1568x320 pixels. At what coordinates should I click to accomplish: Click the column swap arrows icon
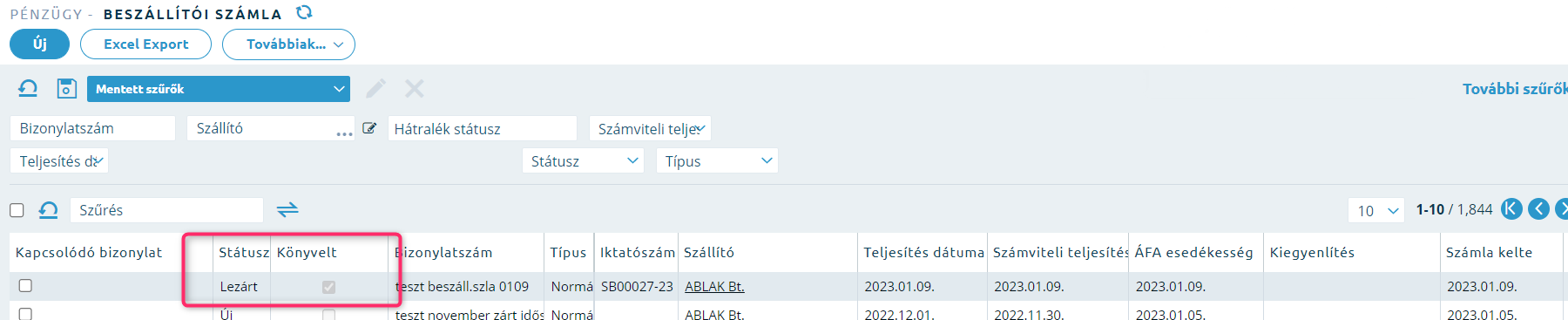[287, 209]
